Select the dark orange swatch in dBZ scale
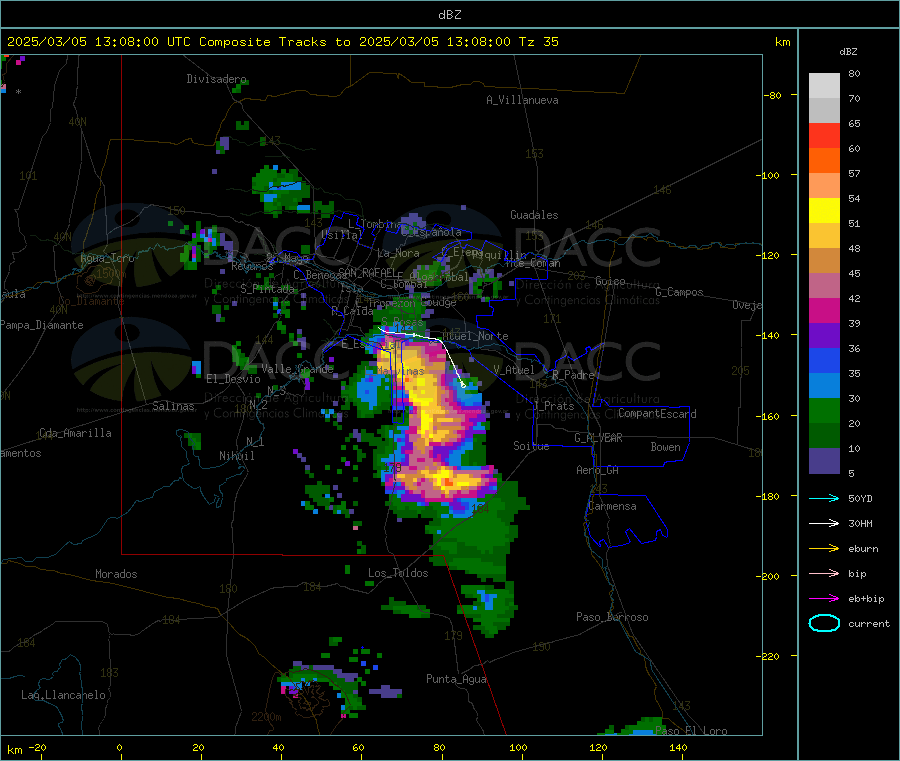The height and width of the screenshot is (761, 900). (824, 161)
